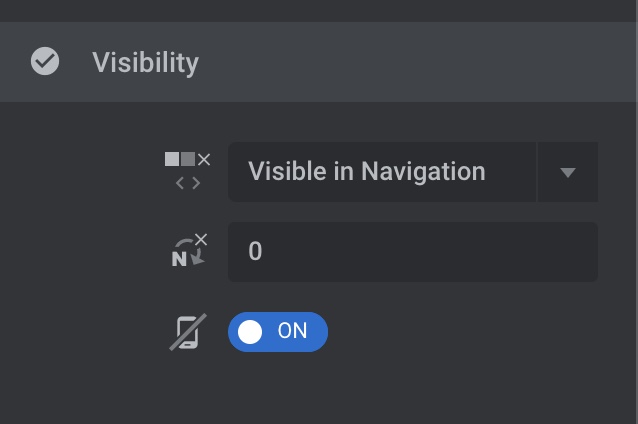Click the N arrow icon beside the number field
638x424 pixels.
pos(187,251)
